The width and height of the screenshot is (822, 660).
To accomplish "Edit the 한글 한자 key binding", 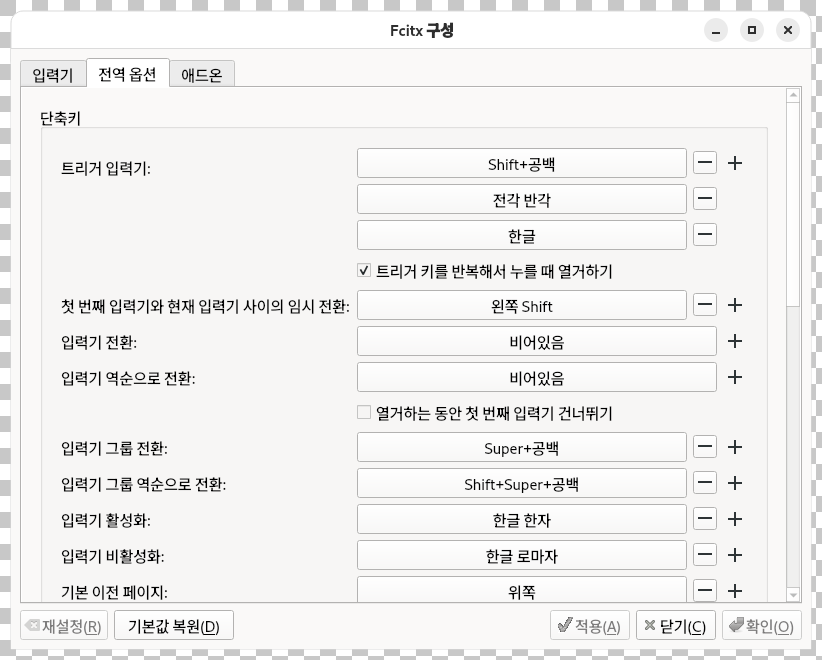I will [522, 519].
